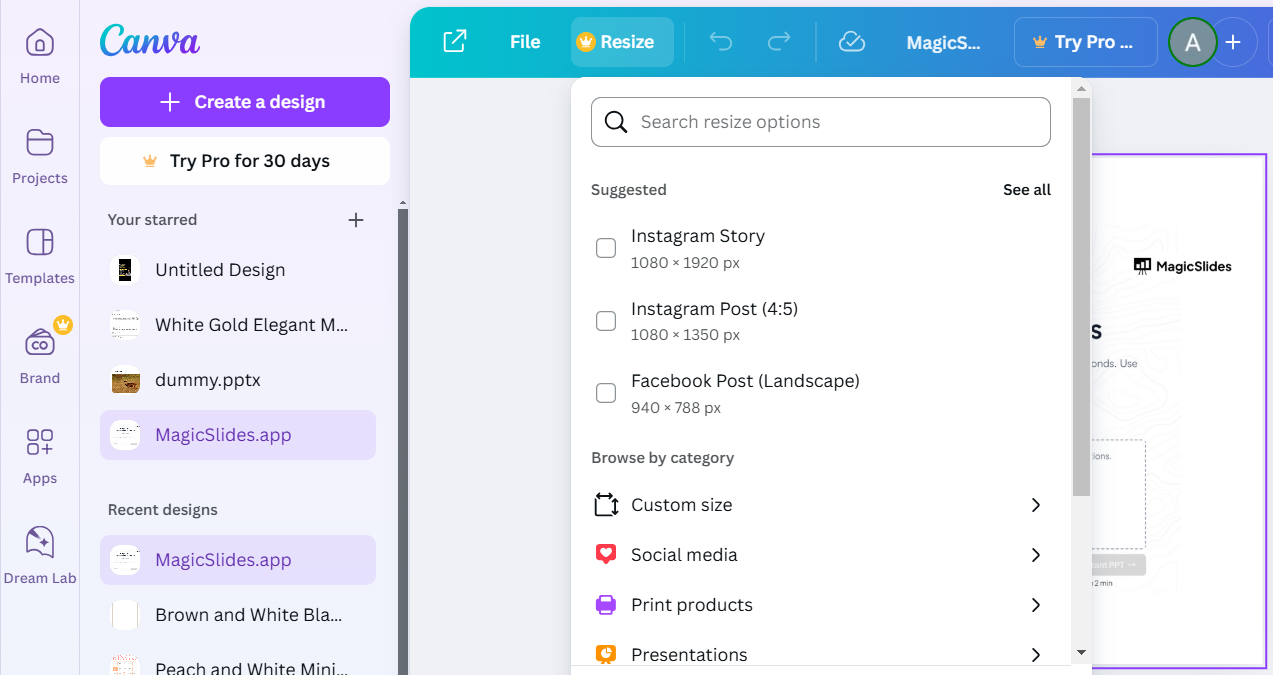
Task: Click the cloud save status icon
Action: (x=851, y=42)
